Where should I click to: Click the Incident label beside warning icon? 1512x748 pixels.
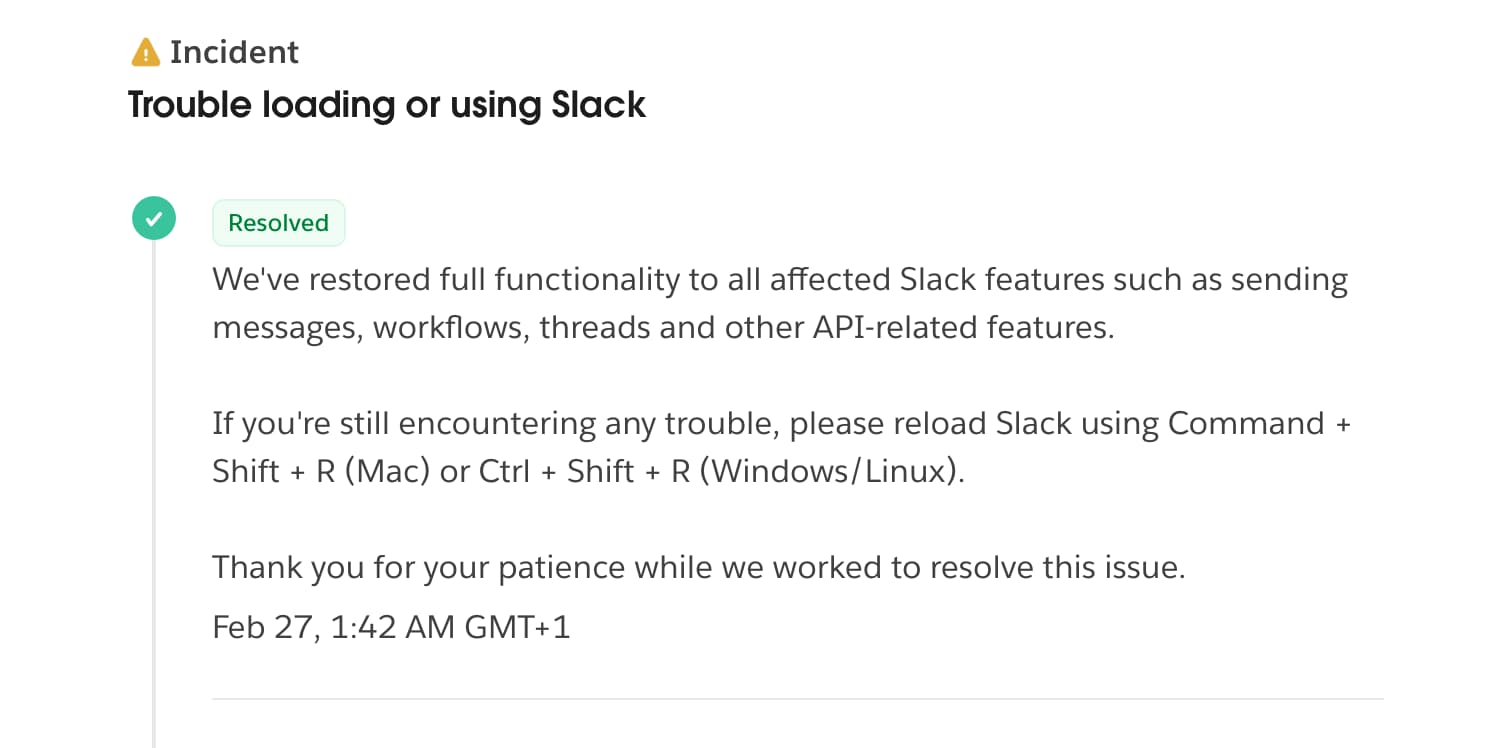click(234, 52)
